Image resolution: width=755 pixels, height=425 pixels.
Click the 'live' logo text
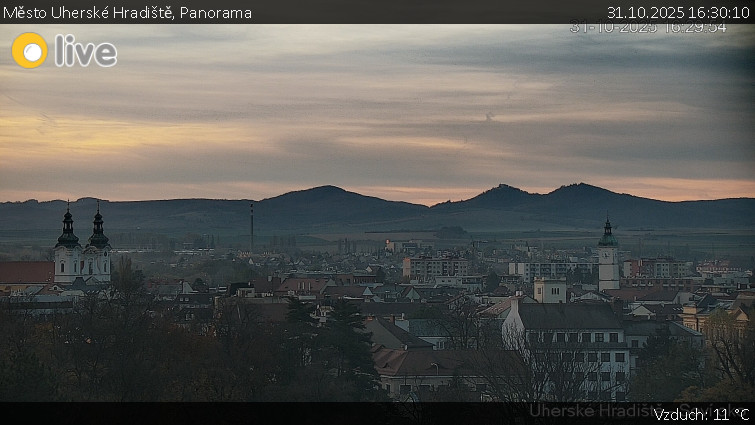[x=86, y=51]
